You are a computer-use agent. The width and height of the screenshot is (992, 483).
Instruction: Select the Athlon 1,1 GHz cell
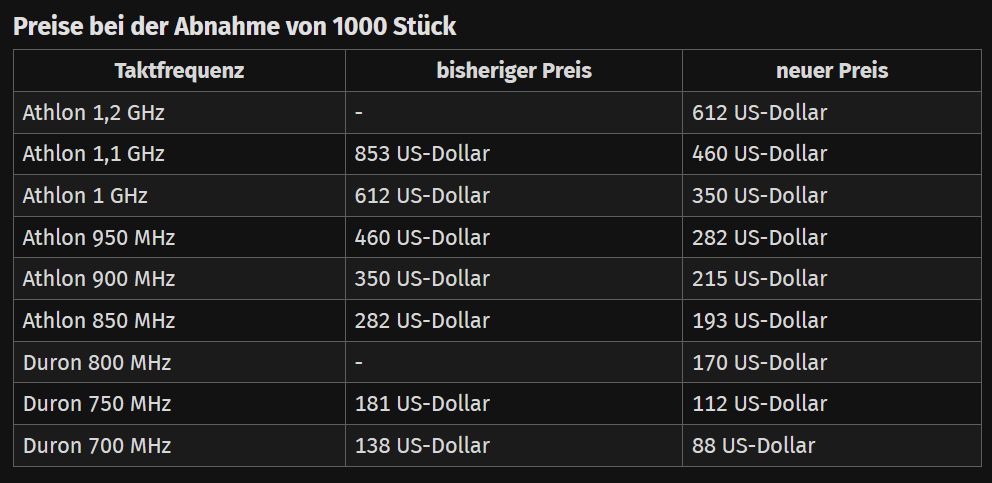click(94, 154)
